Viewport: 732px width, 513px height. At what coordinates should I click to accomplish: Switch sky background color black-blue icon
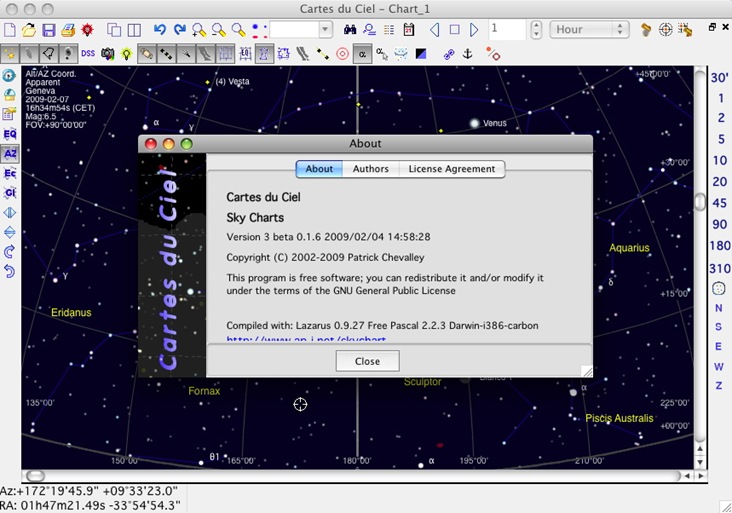coord(421,54)
